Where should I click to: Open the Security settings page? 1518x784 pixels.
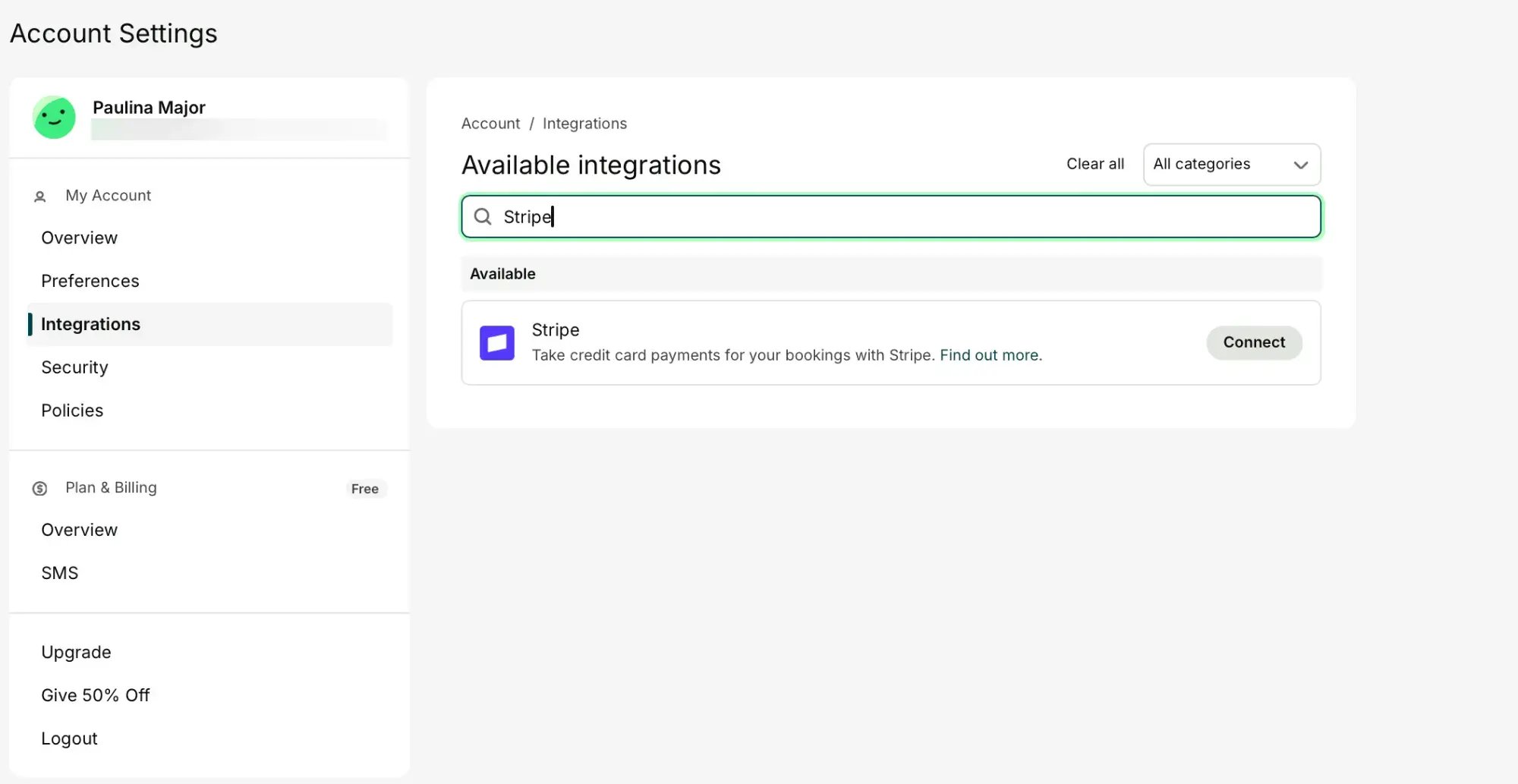coord(74,367)
